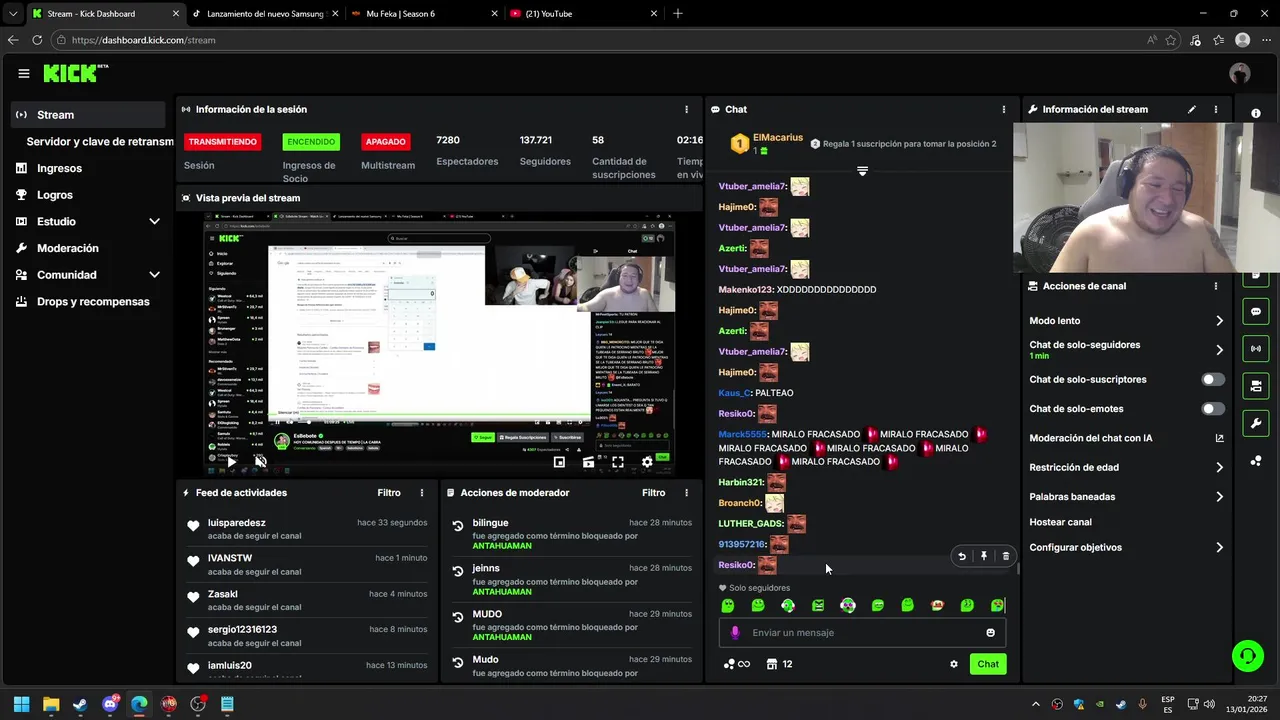This screenshot has width=1280, height=720.
Task: Pin the hovered Resiko0 chat message
Action: tap(984, 556)
